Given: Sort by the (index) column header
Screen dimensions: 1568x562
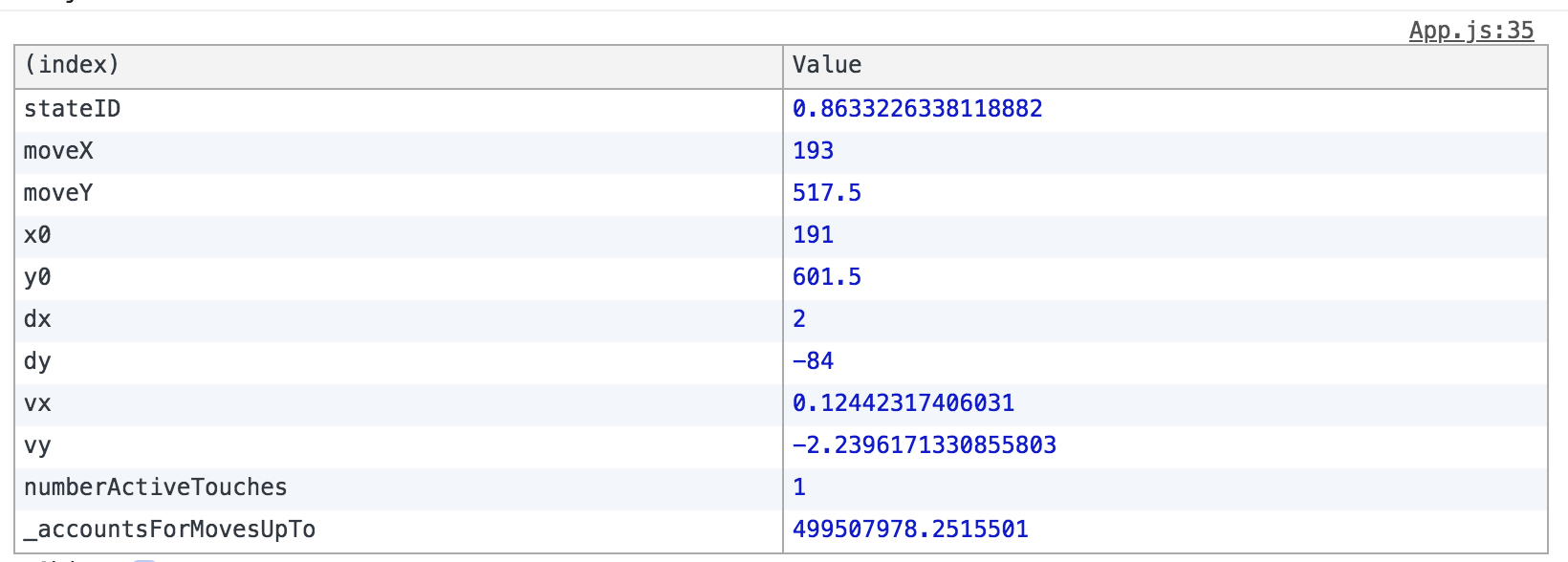Looking at the screenshot, I should (x=72, y=65).
